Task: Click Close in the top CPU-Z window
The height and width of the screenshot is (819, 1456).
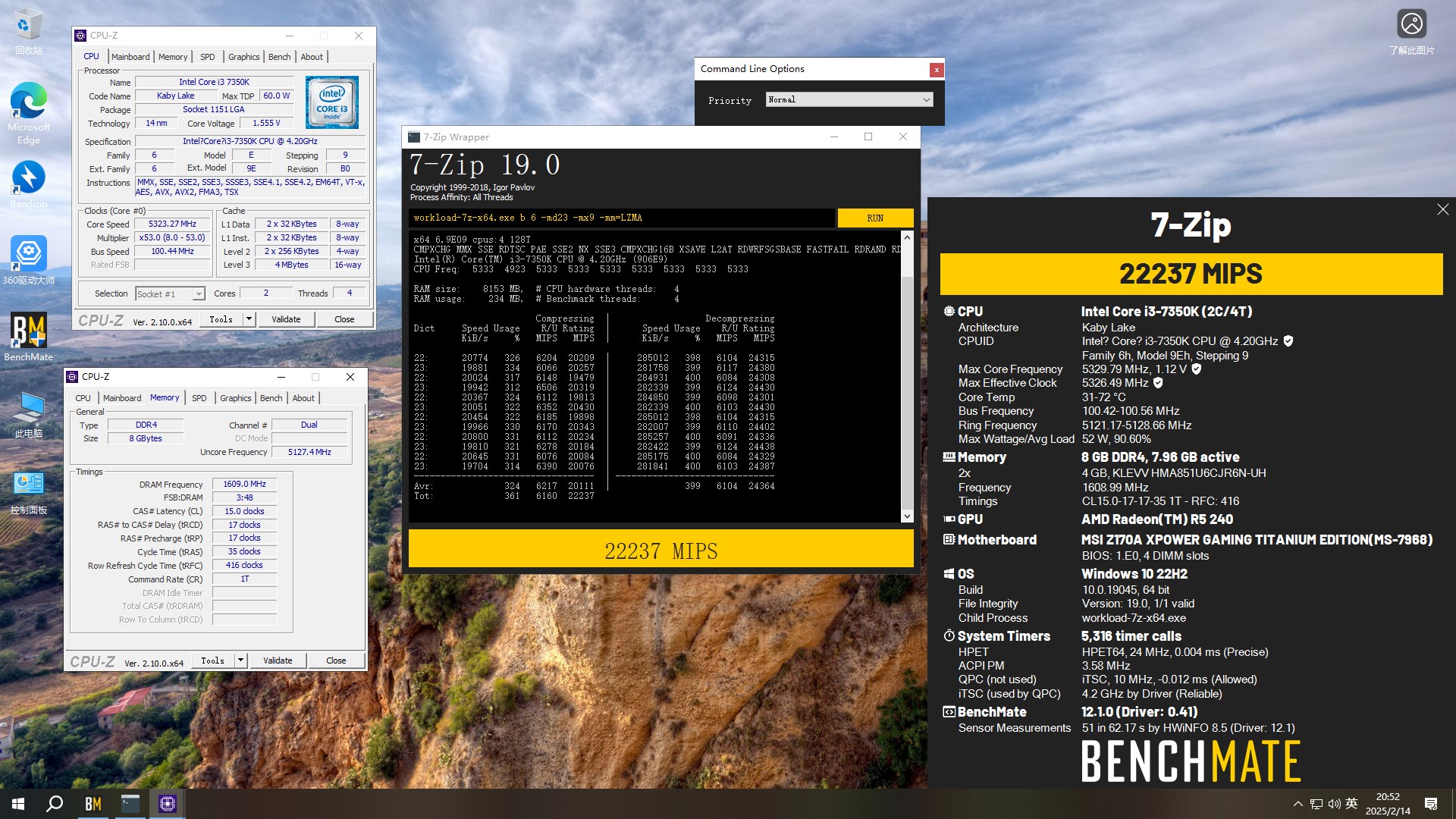Action: point(344,319)
